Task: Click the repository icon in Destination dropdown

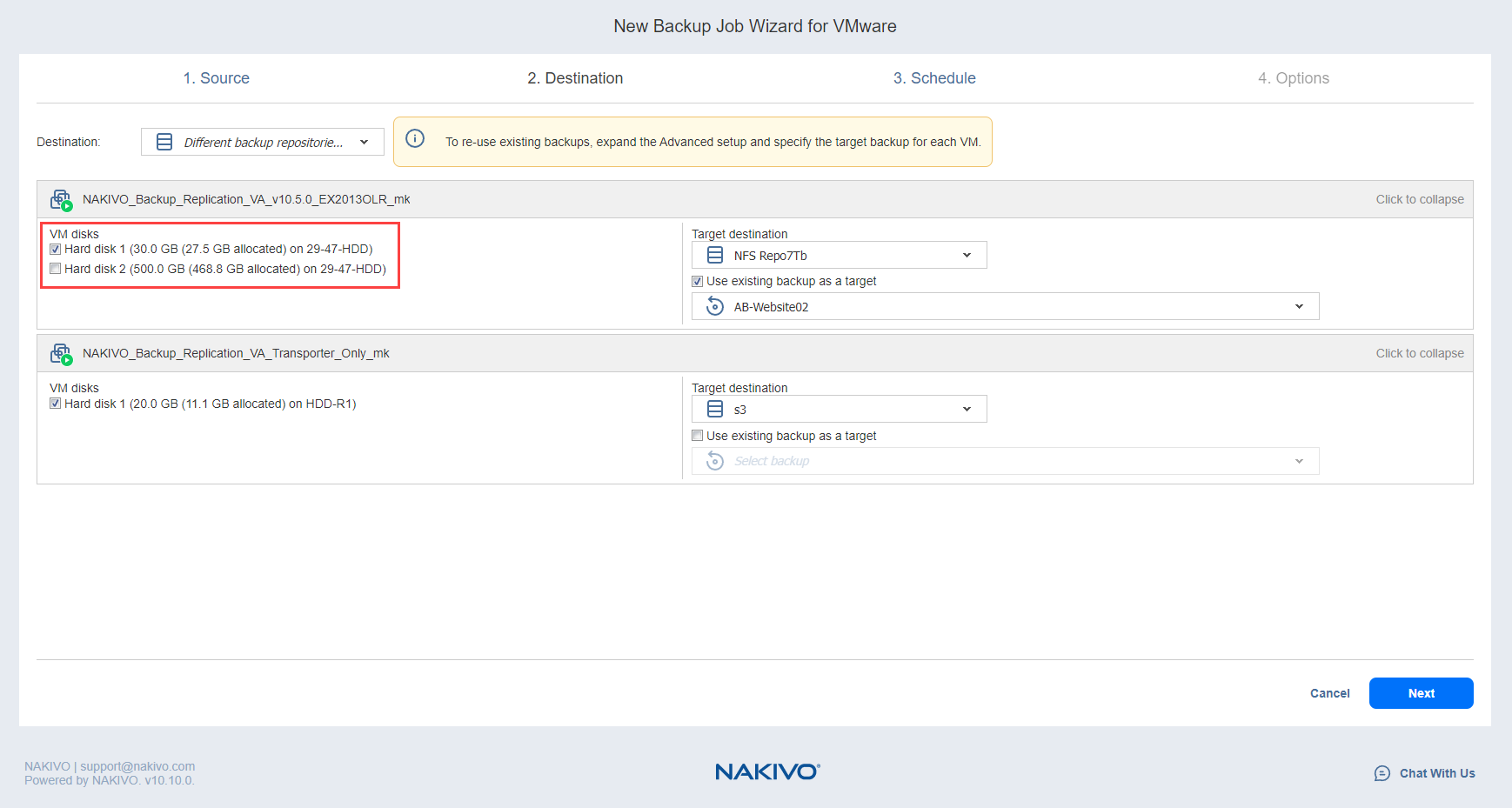Action: tap(164, 142)
